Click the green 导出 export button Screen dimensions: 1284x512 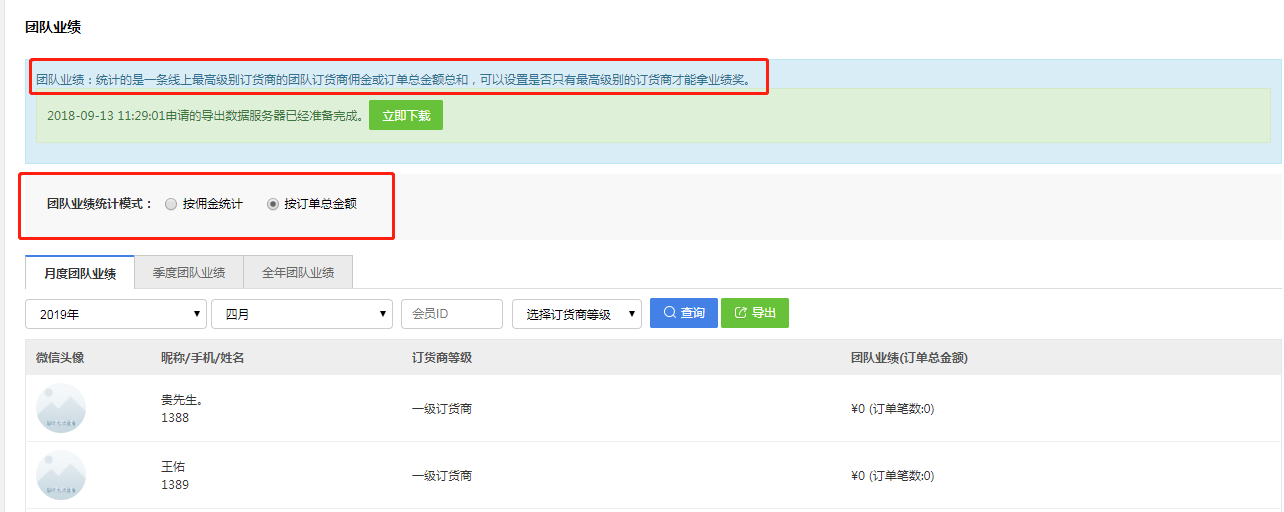pyautogui.click(x=755, y=313)
